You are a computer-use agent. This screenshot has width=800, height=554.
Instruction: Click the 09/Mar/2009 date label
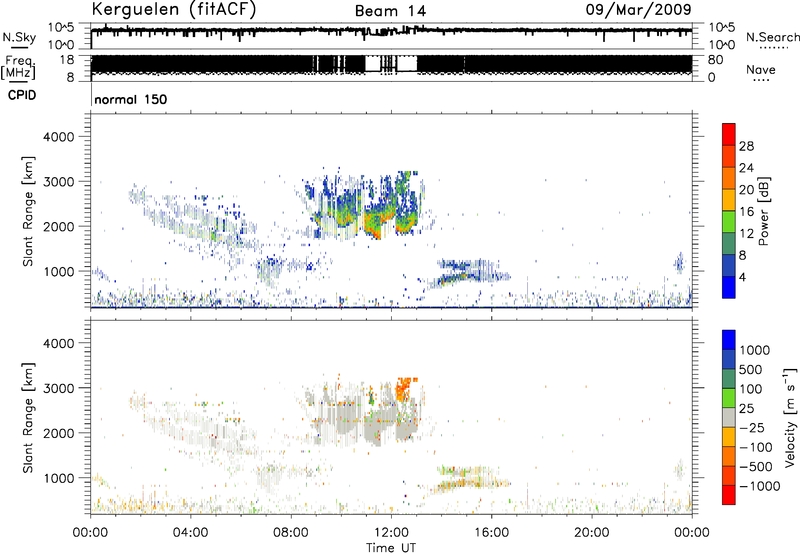(638, 9)
